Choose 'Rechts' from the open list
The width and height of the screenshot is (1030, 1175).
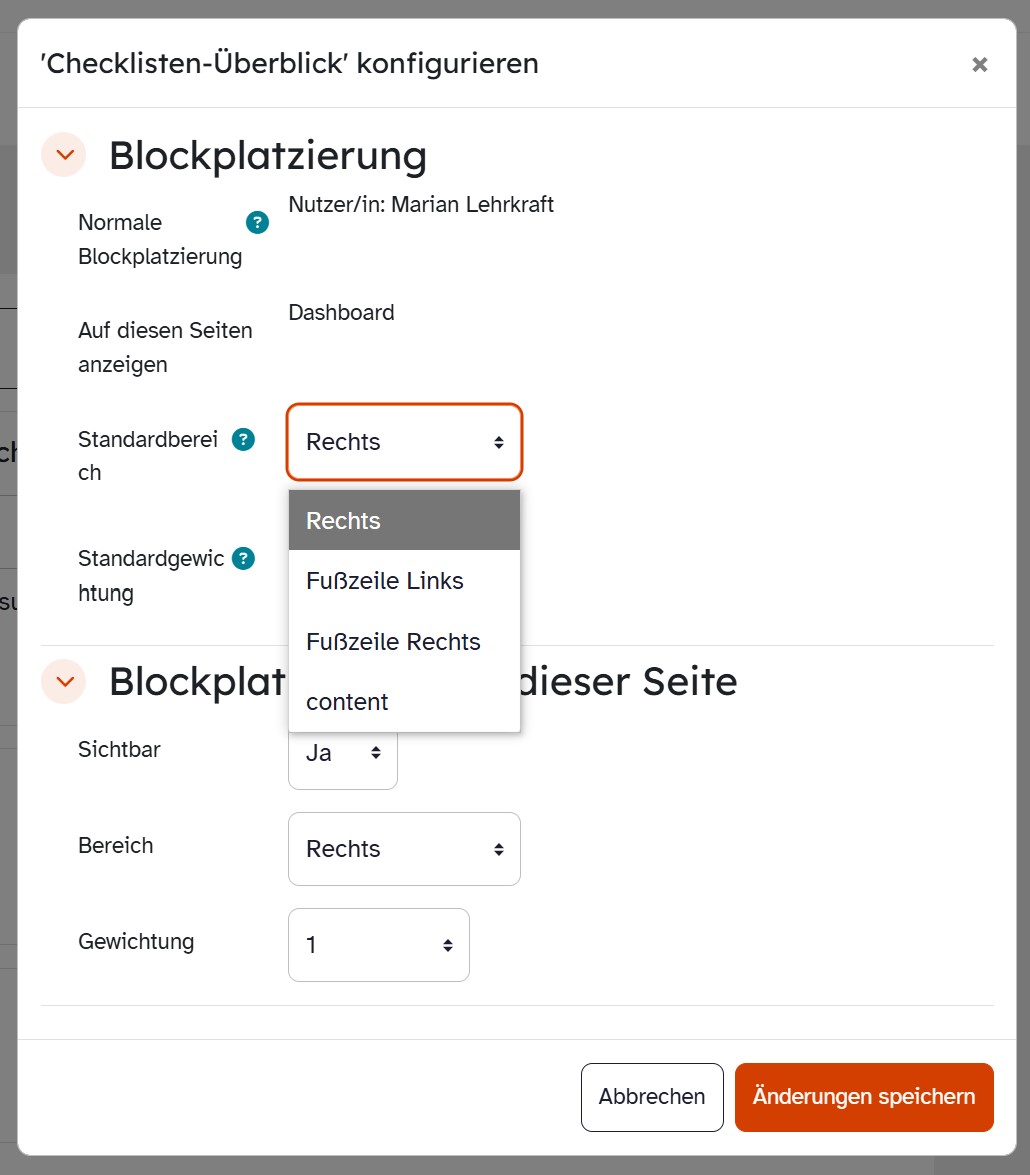point(404,520)
